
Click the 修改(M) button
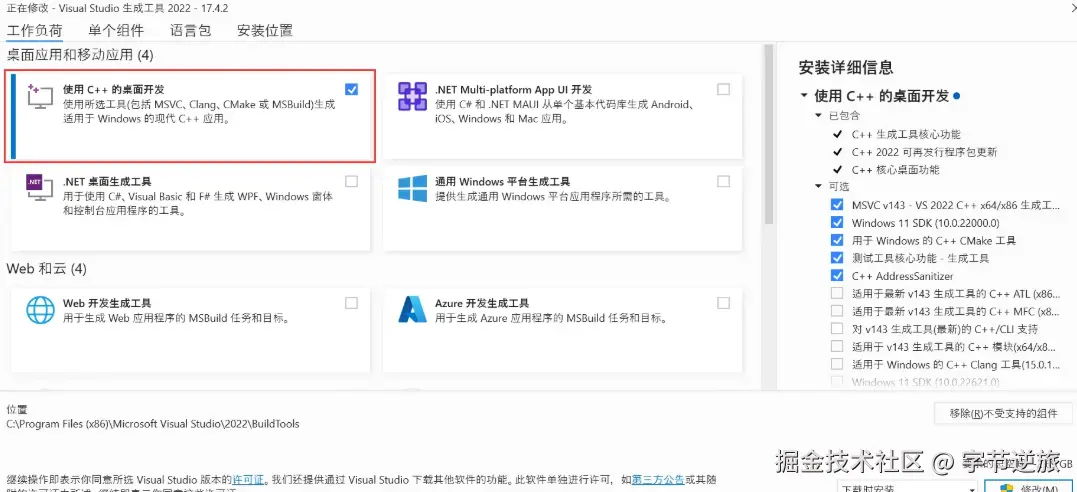click(x=1028, y=487)
